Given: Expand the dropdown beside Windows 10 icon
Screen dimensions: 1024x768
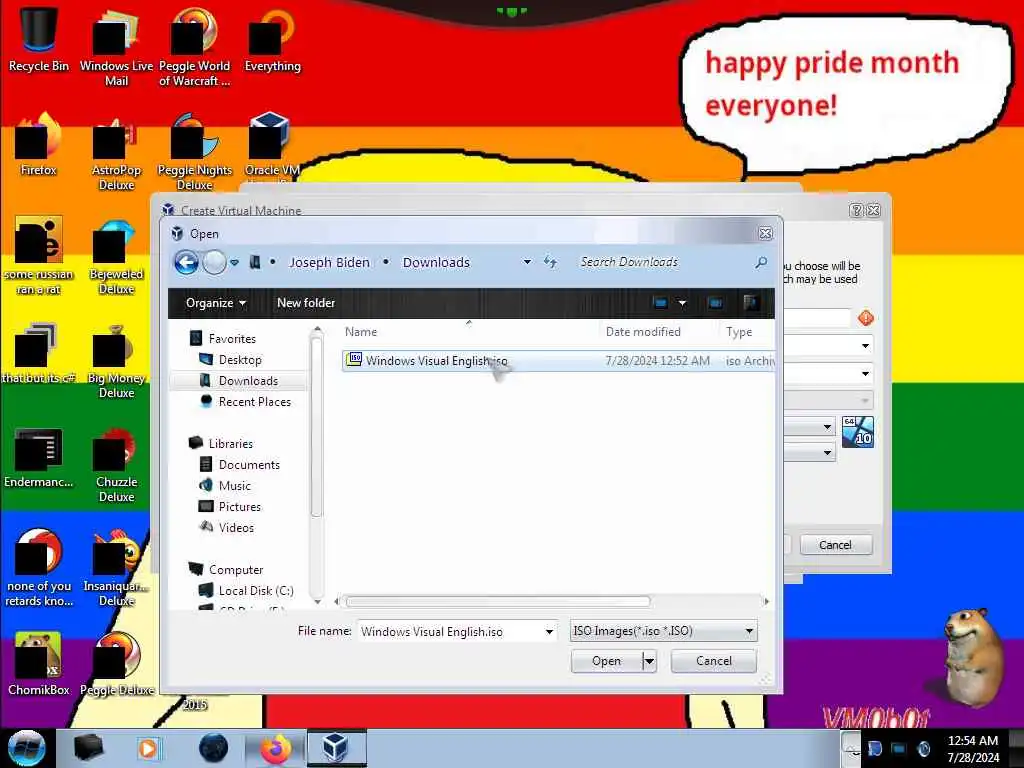Looking at the screenshot, I should [x=827, y=426].
